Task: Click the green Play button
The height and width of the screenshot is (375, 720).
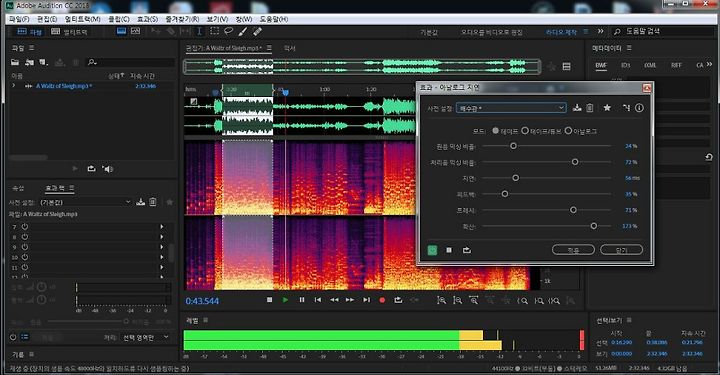Action: point(286,300)
